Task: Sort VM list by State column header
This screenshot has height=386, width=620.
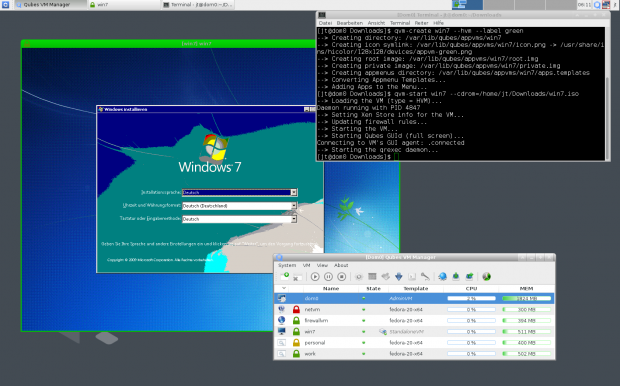Action: coord(373,289)
